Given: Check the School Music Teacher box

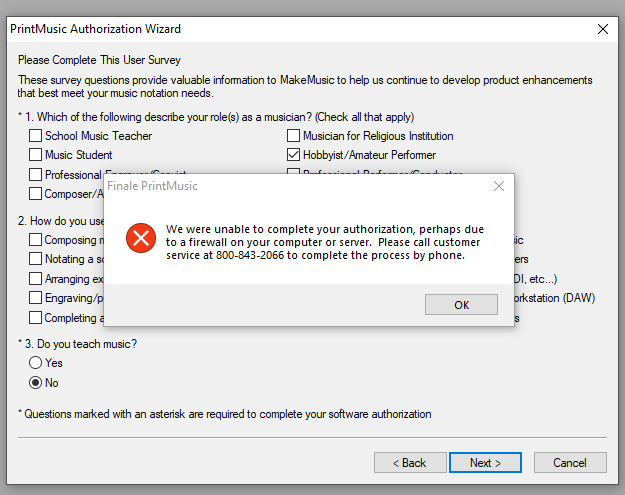Looking at the screenshot, I should coord(36,136).
